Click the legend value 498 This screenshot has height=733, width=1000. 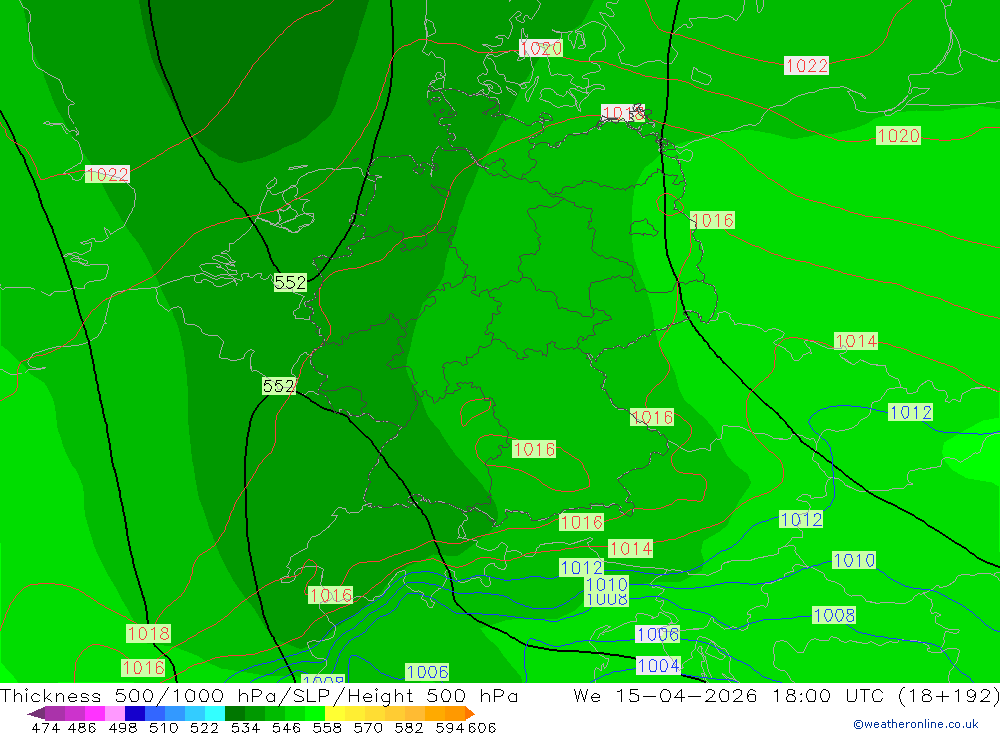pyautogui.click(x=122, y=727)
